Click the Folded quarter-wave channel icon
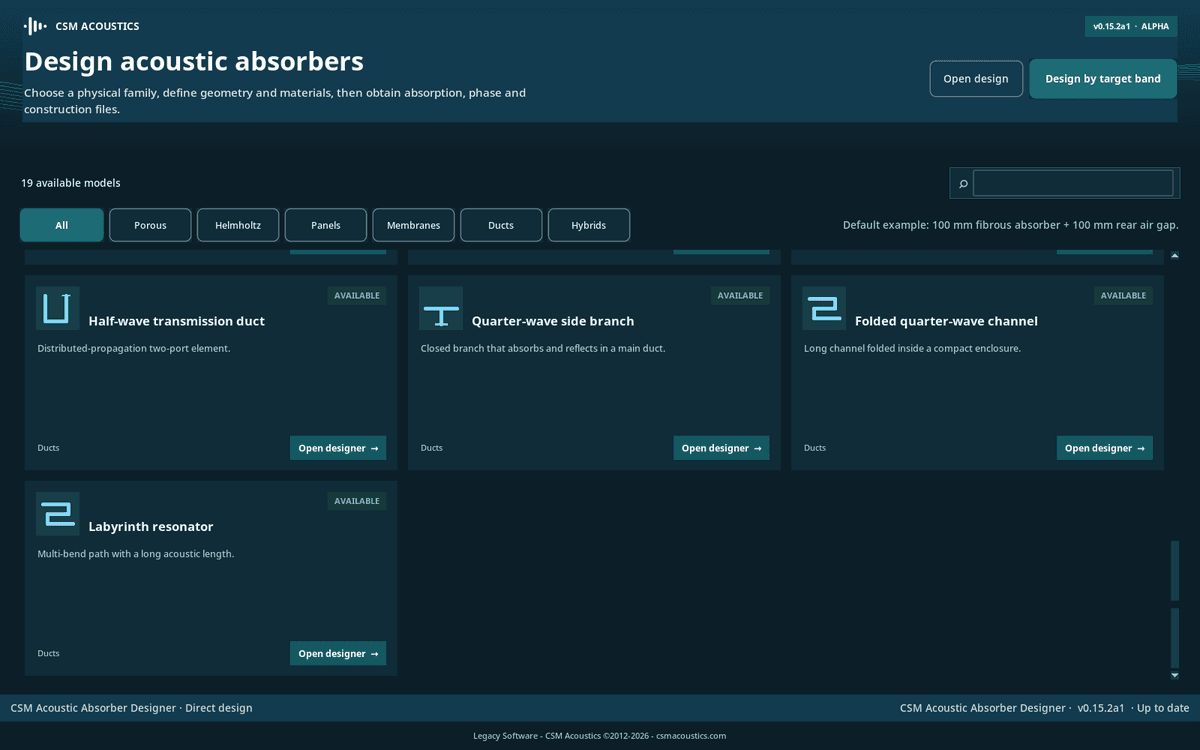This screenshot has width=1200, height=750. [x=824, y=308]
